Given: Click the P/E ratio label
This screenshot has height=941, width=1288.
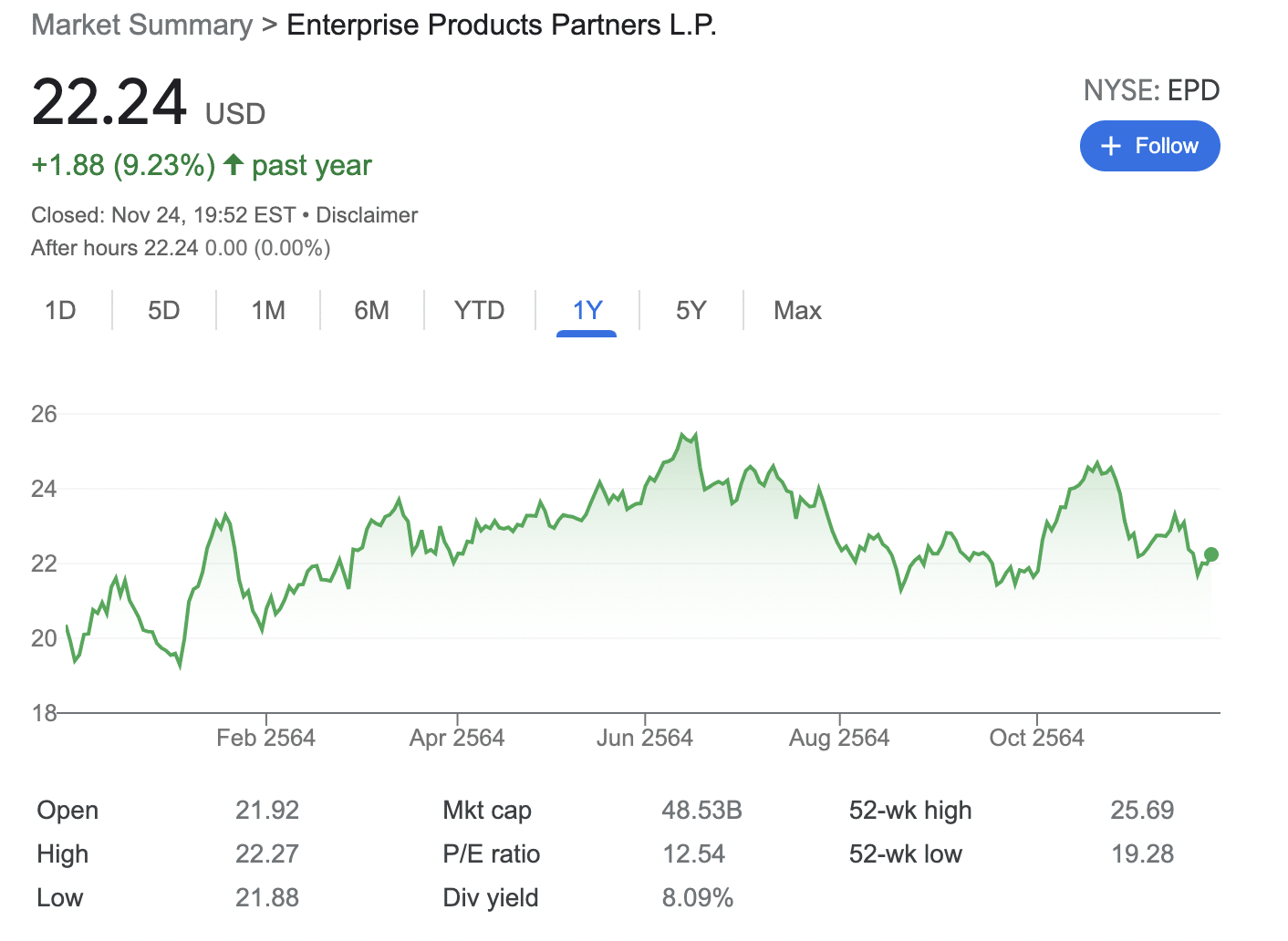Looking at the screenshot, I should click(492, 853).
